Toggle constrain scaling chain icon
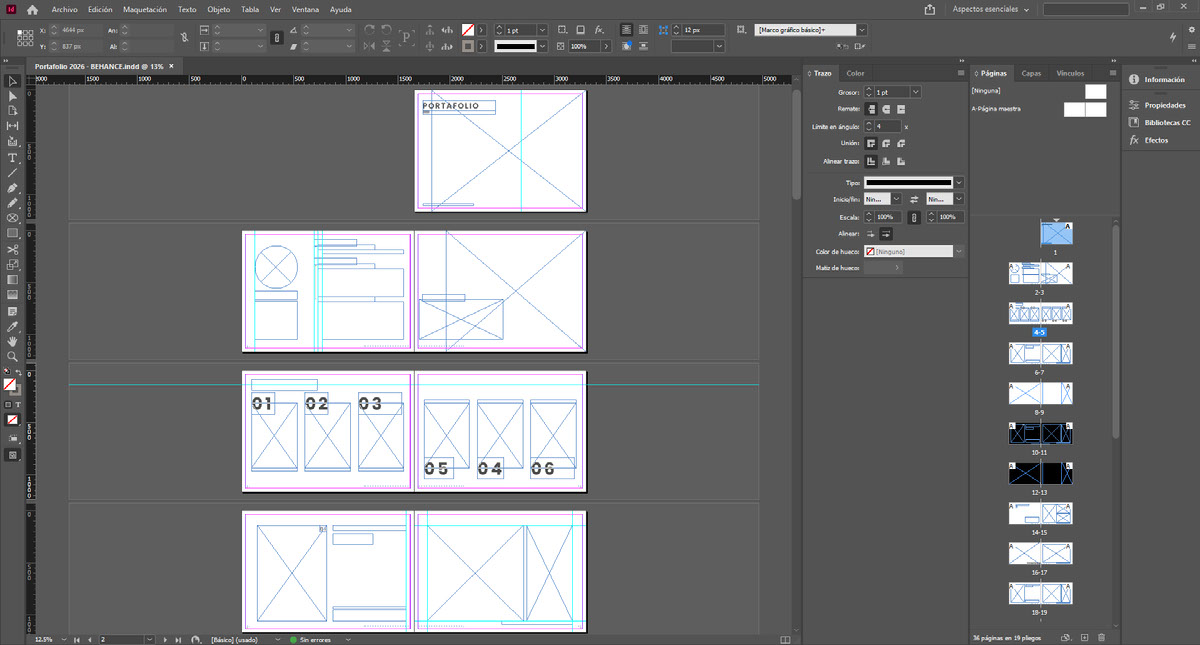The width and height of the screenshot is (1200, 645). pos(277,38)
